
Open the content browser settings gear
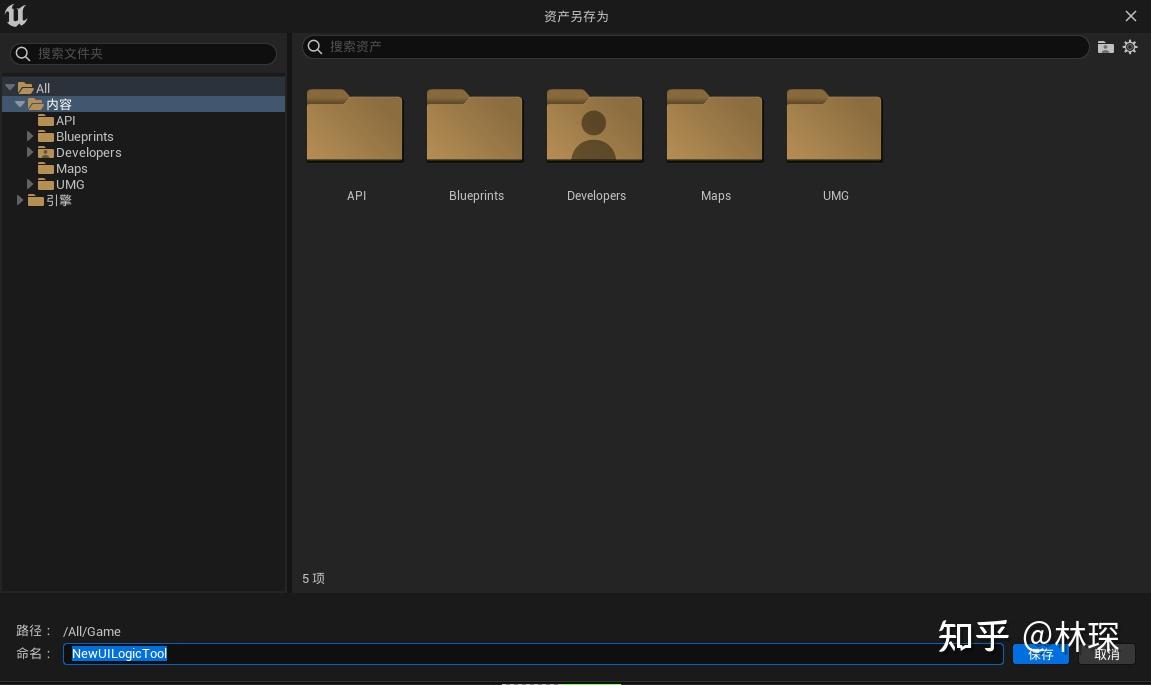1130,47
